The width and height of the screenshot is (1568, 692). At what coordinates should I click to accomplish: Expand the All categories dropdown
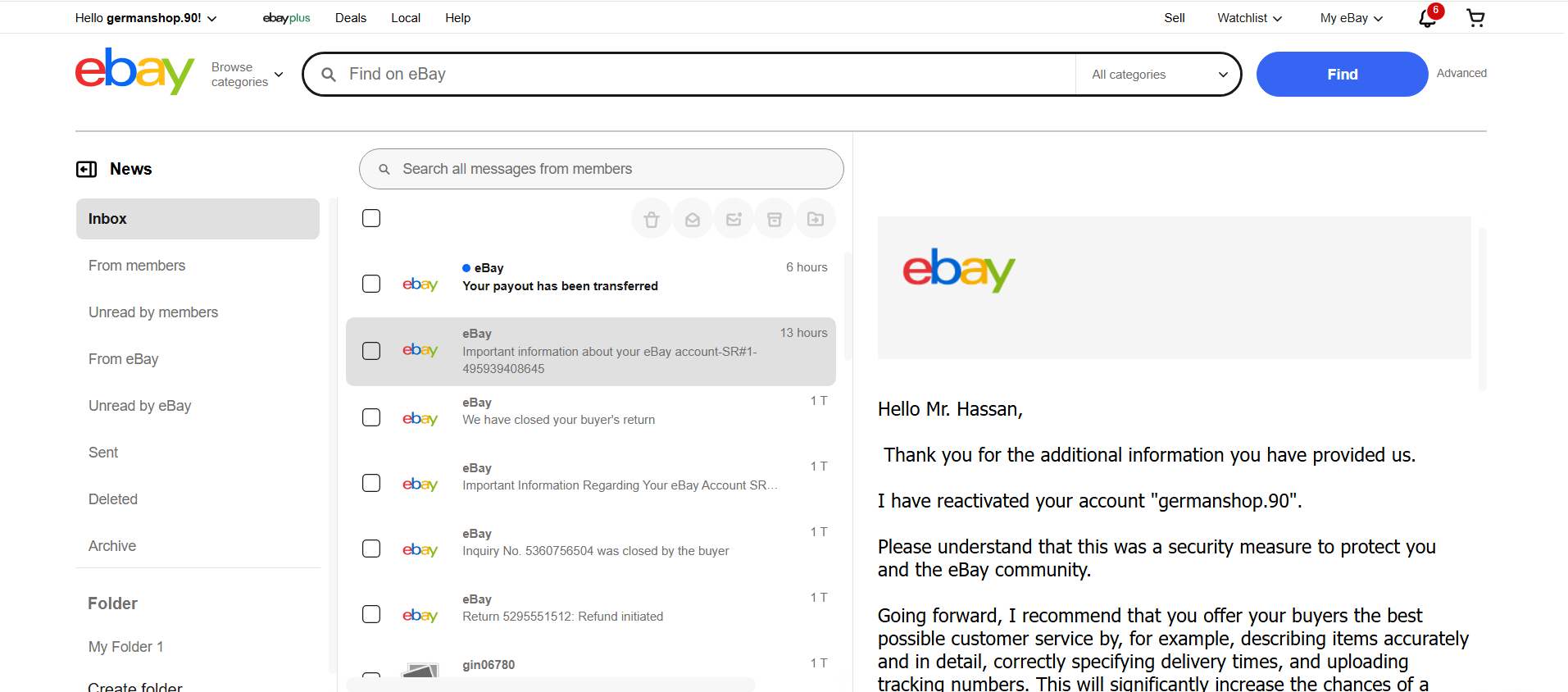(1159, 75)
